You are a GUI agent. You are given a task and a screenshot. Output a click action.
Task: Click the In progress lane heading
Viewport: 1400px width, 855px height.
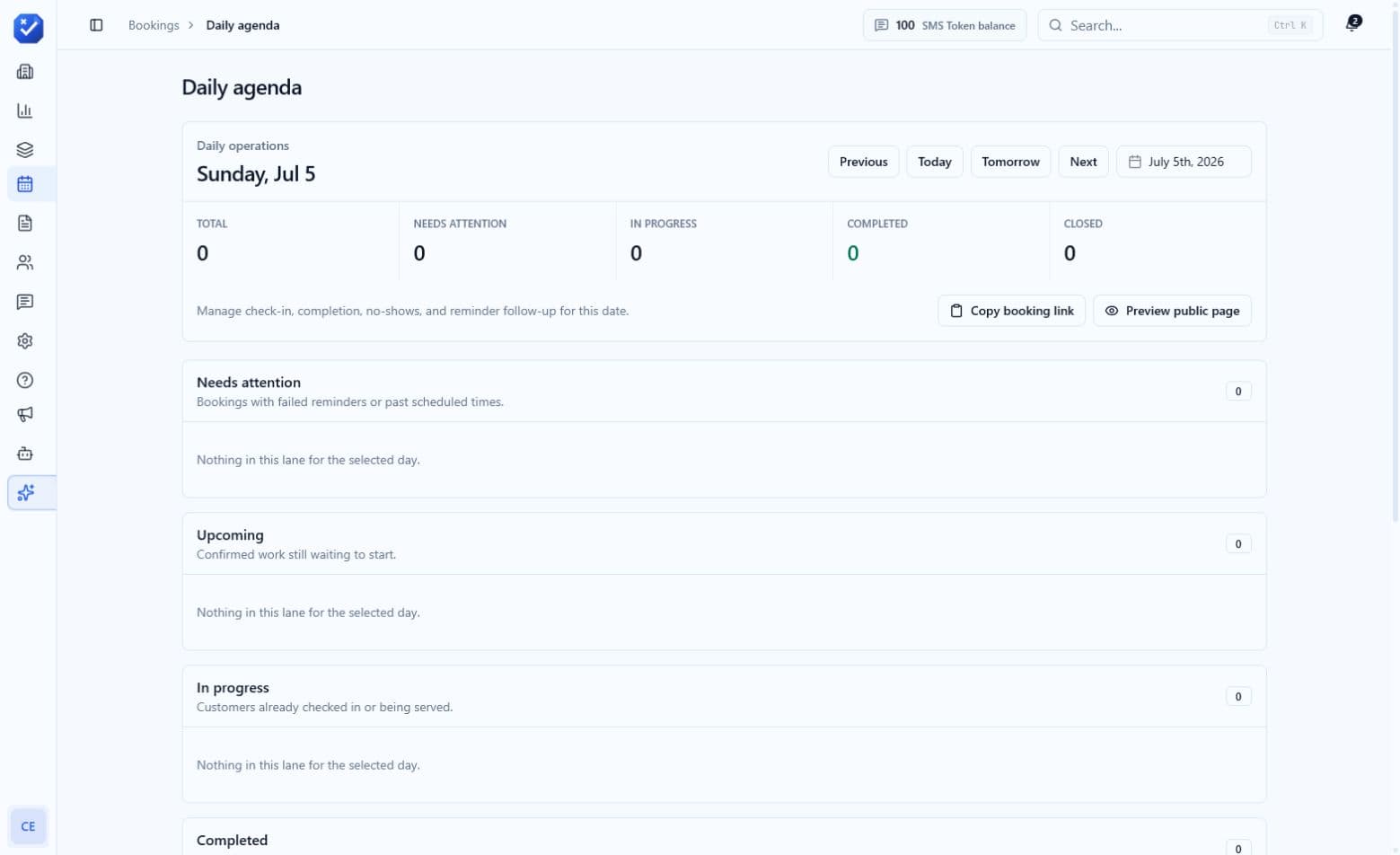click(233, 688)
